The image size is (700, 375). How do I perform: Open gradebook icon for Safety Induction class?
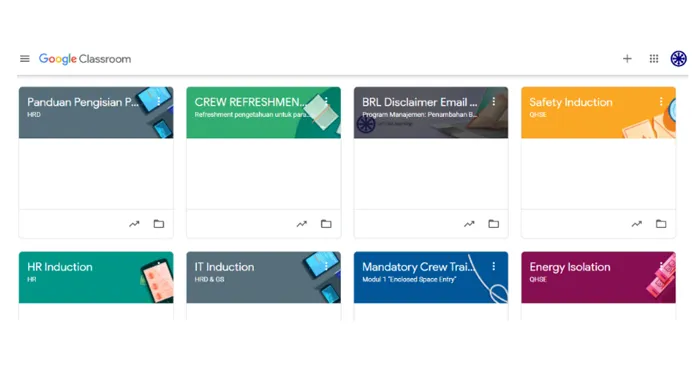click(x=637, y=224)
